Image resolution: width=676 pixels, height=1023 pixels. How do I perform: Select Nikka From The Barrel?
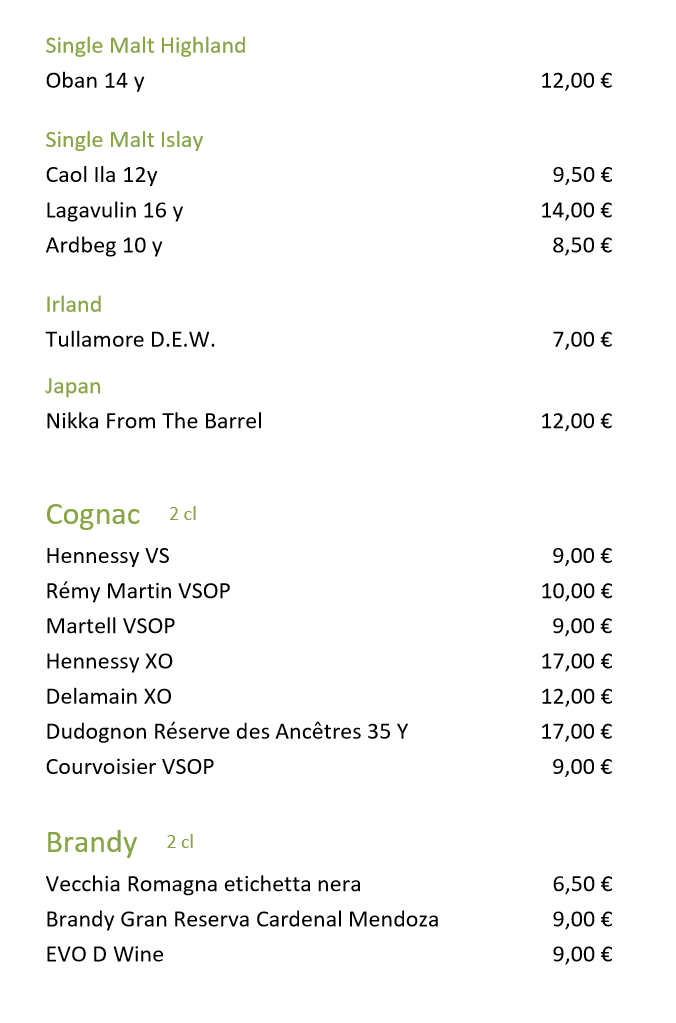click(x=154, y=421)
